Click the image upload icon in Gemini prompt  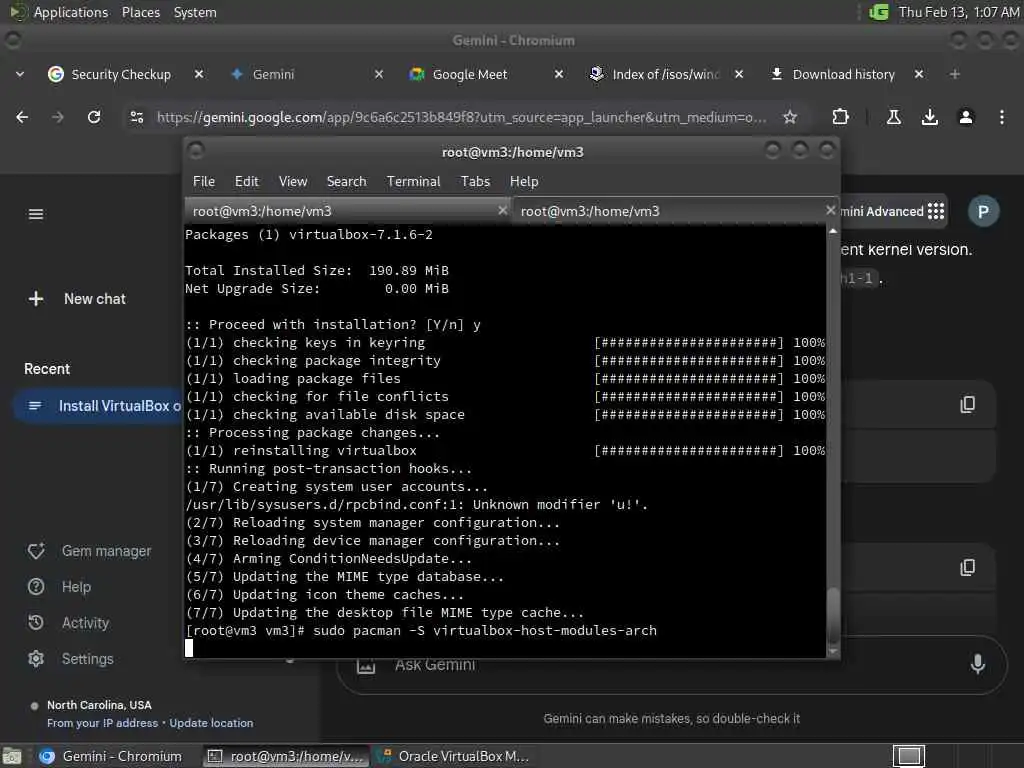pos(366,665)
